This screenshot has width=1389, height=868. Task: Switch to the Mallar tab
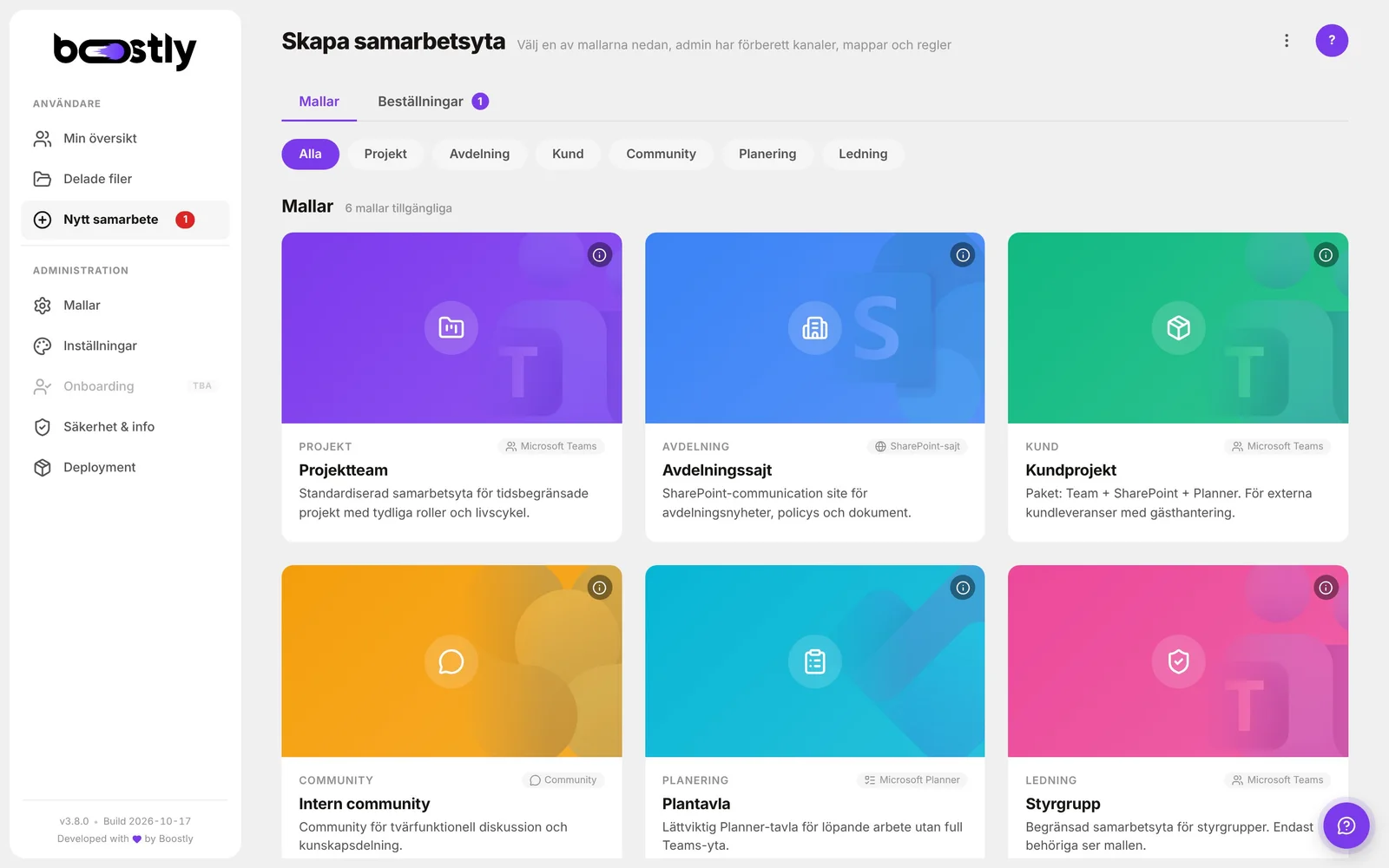point(319,102)
